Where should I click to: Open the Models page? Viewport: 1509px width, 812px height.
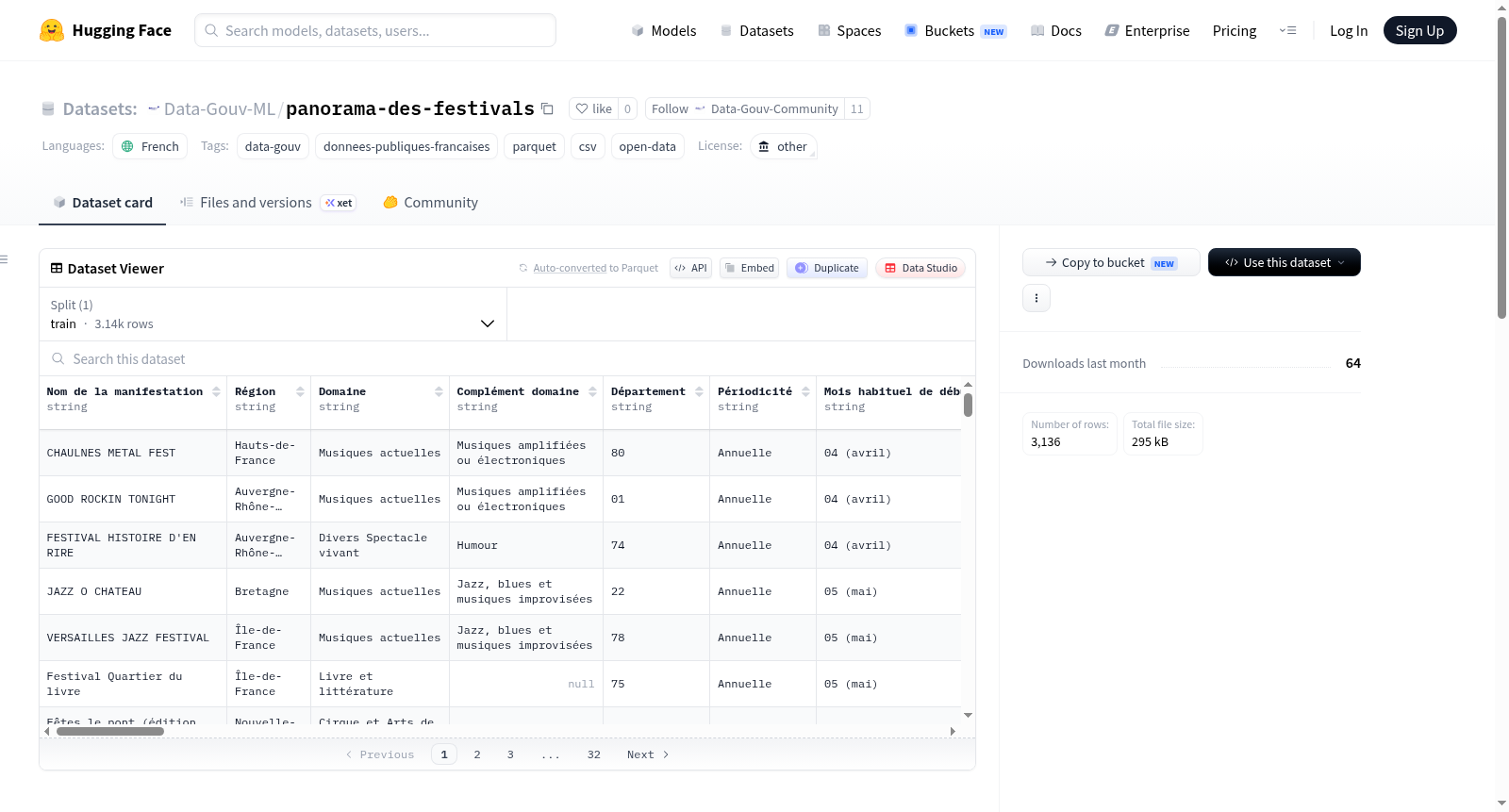click(664, 30)
